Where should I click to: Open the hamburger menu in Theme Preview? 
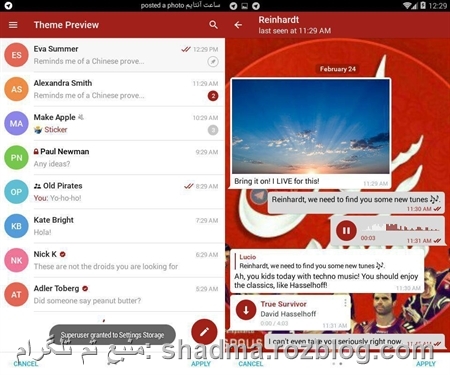pos(13,25)
